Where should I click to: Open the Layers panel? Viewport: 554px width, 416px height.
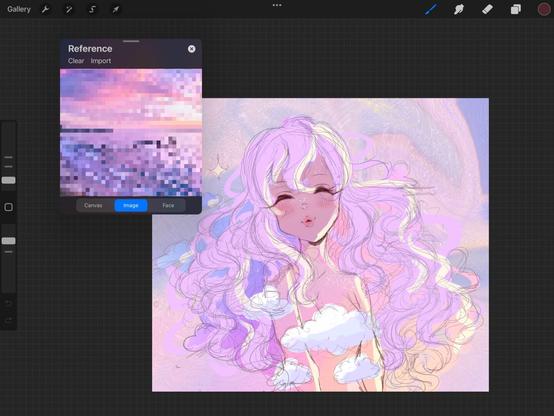point(515,9)
